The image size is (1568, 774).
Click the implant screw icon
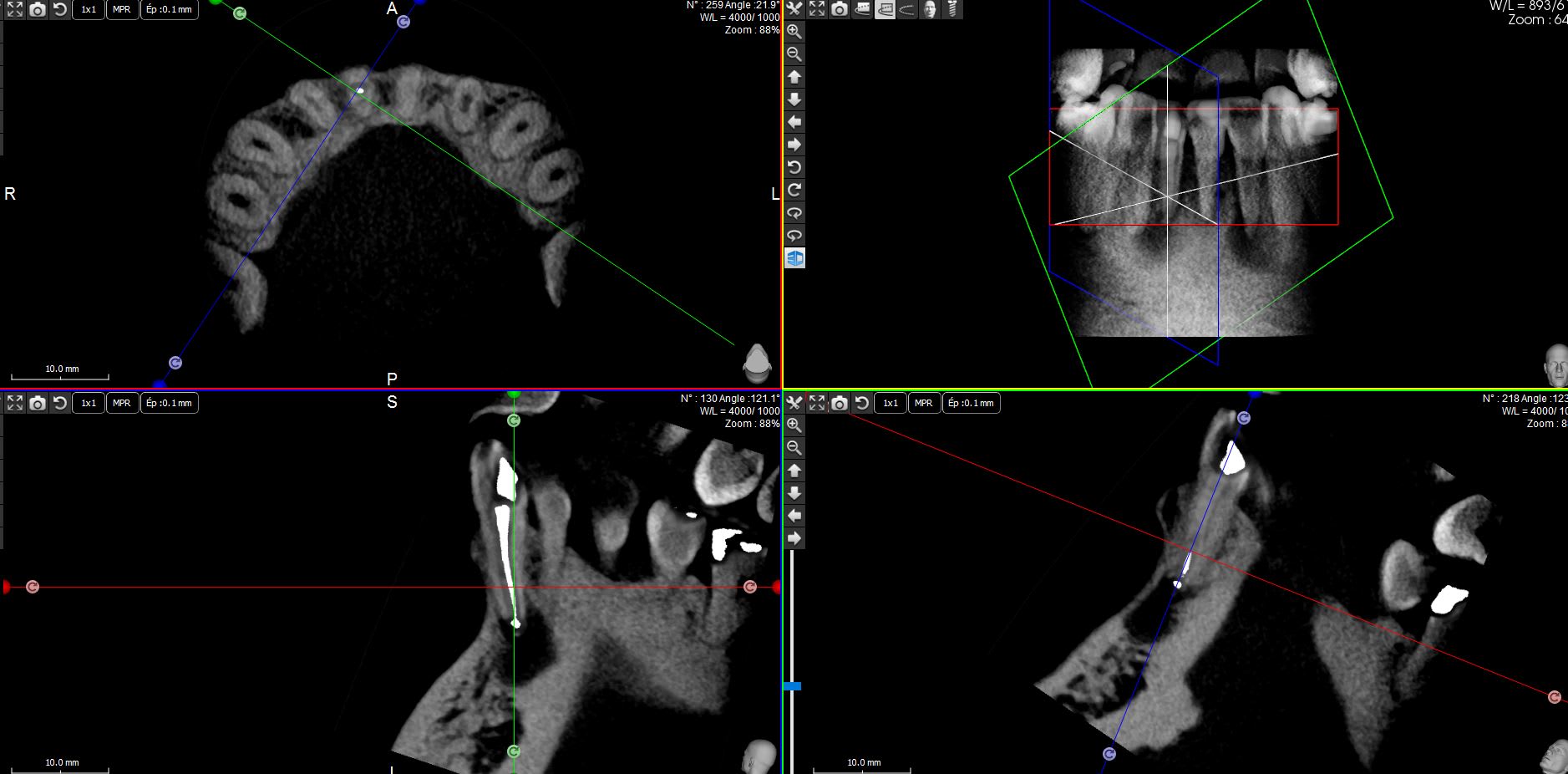point(952,9)
